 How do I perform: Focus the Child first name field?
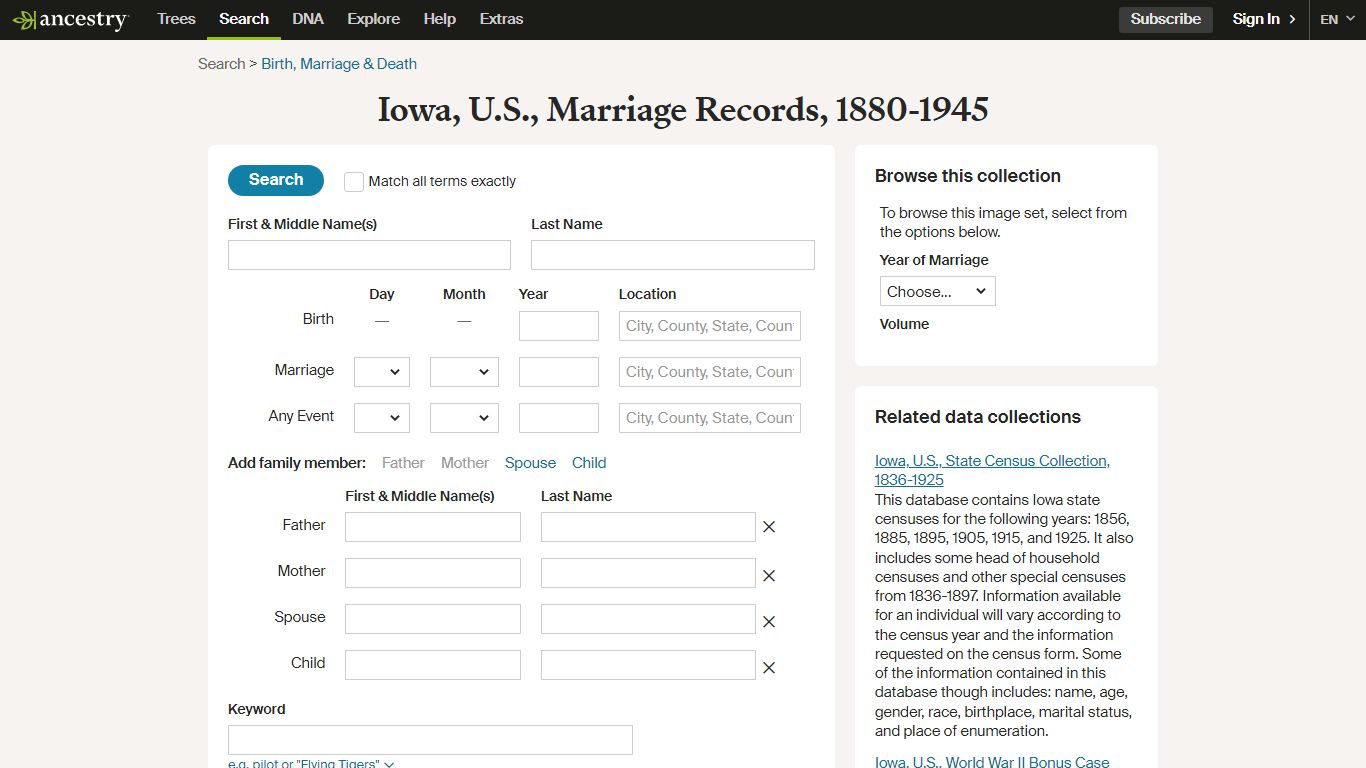tap(433, 665)
